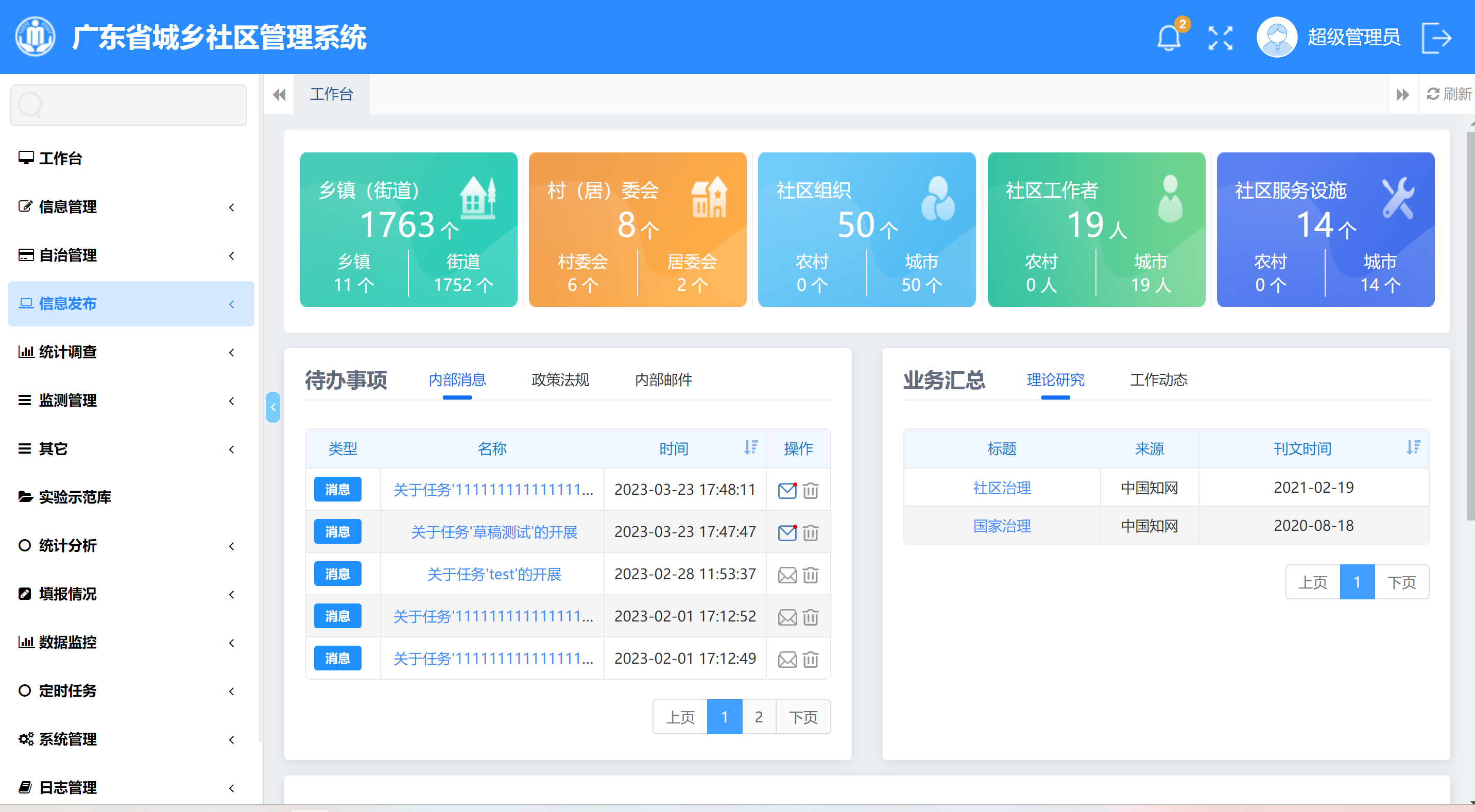Screen dimensions: 1475x812
Task: Click page 1 in 业务汇总 pagination
Action: (x=1357, y=582)
